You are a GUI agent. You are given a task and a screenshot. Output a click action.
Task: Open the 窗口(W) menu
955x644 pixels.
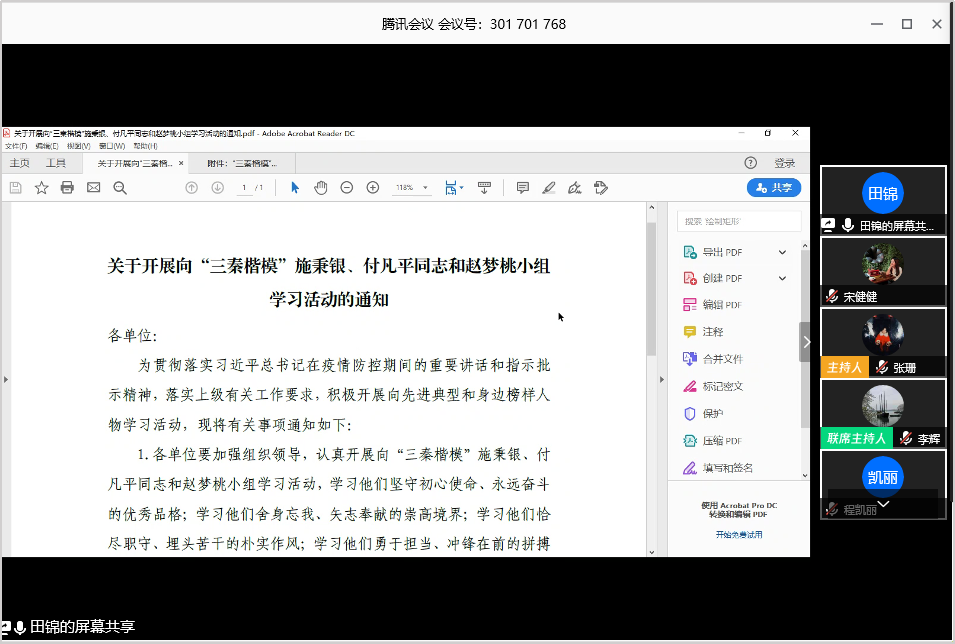112,146
